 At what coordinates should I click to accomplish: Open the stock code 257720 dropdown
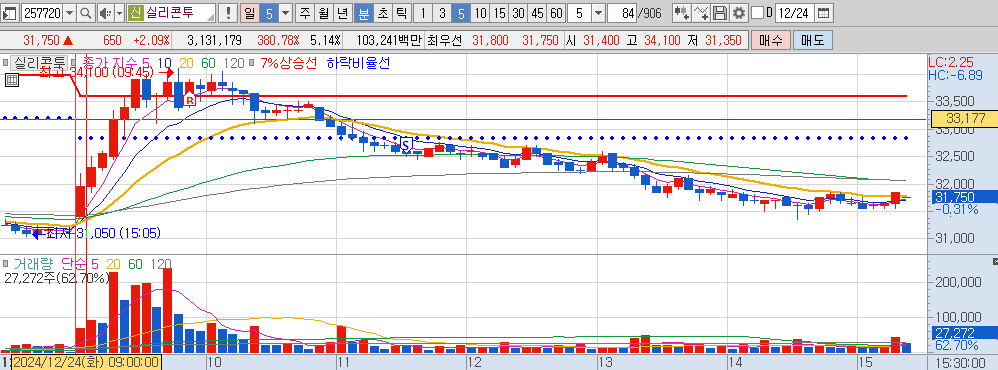tap(69, 12)
